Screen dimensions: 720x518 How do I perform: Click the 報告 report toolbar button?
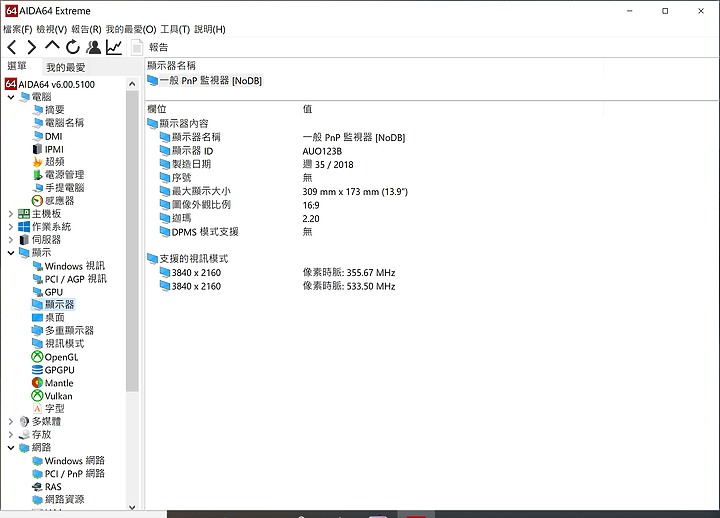[x=151, y=47]
